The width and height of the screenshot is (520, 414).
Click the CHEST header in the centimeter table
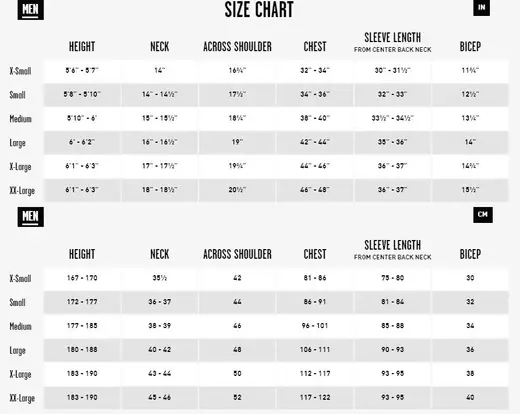point(315,254)
